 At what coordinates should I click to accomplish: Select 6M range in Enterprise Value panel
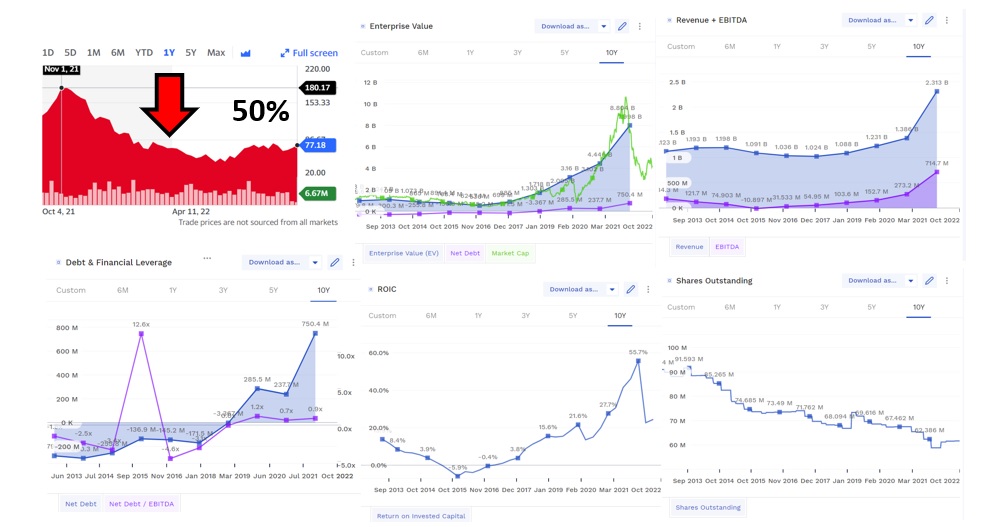click(423, 53)
